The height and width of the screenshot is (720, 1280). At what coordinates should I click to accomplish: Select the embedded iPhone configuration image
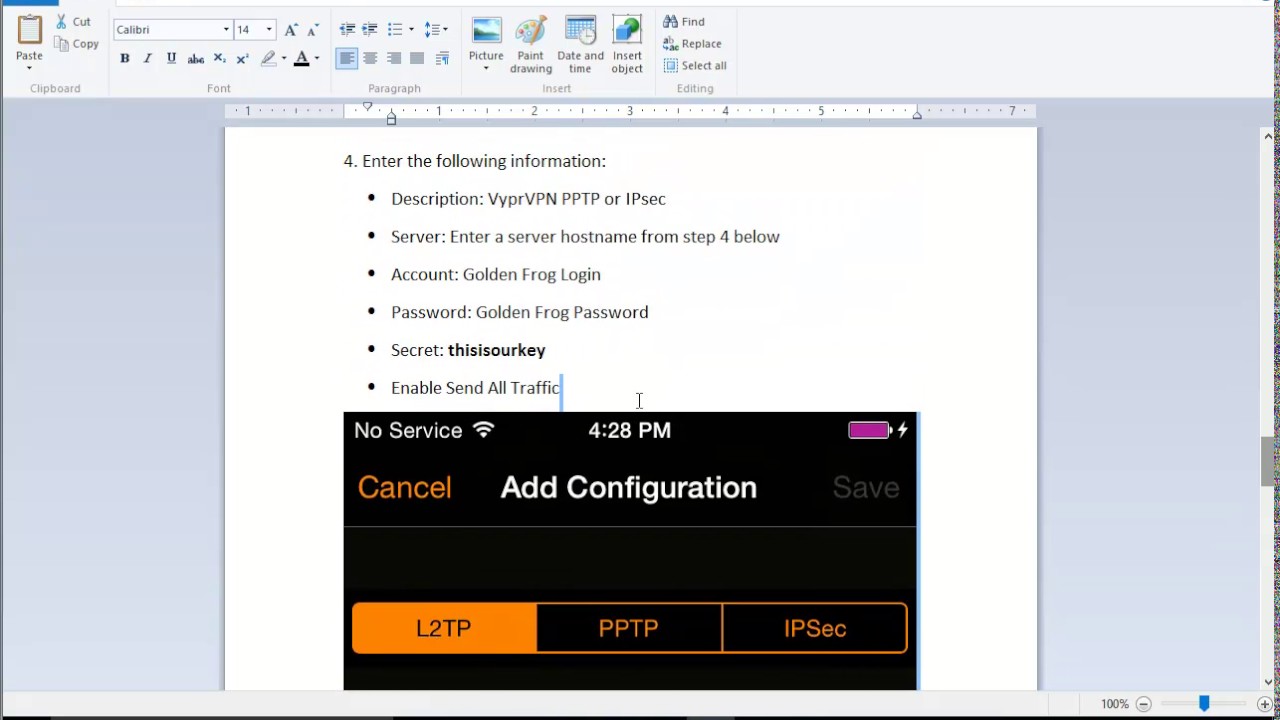pos(630,550)
